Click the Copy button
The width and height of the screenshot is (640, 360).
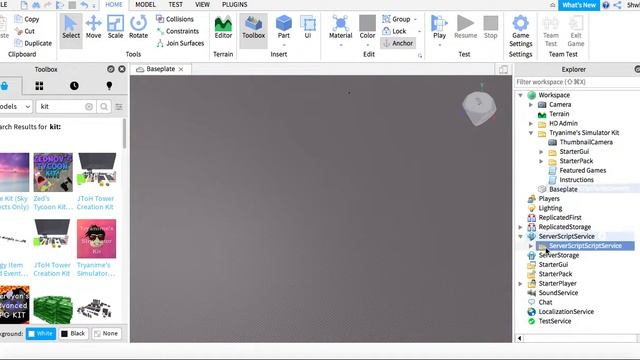[27, 19]
